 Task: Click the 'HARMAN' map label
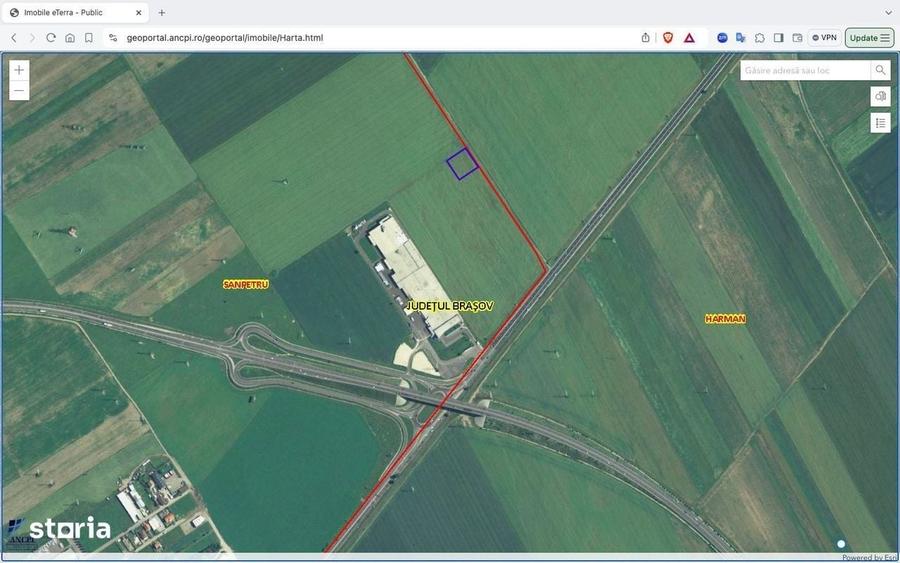(x=726, y=319)
